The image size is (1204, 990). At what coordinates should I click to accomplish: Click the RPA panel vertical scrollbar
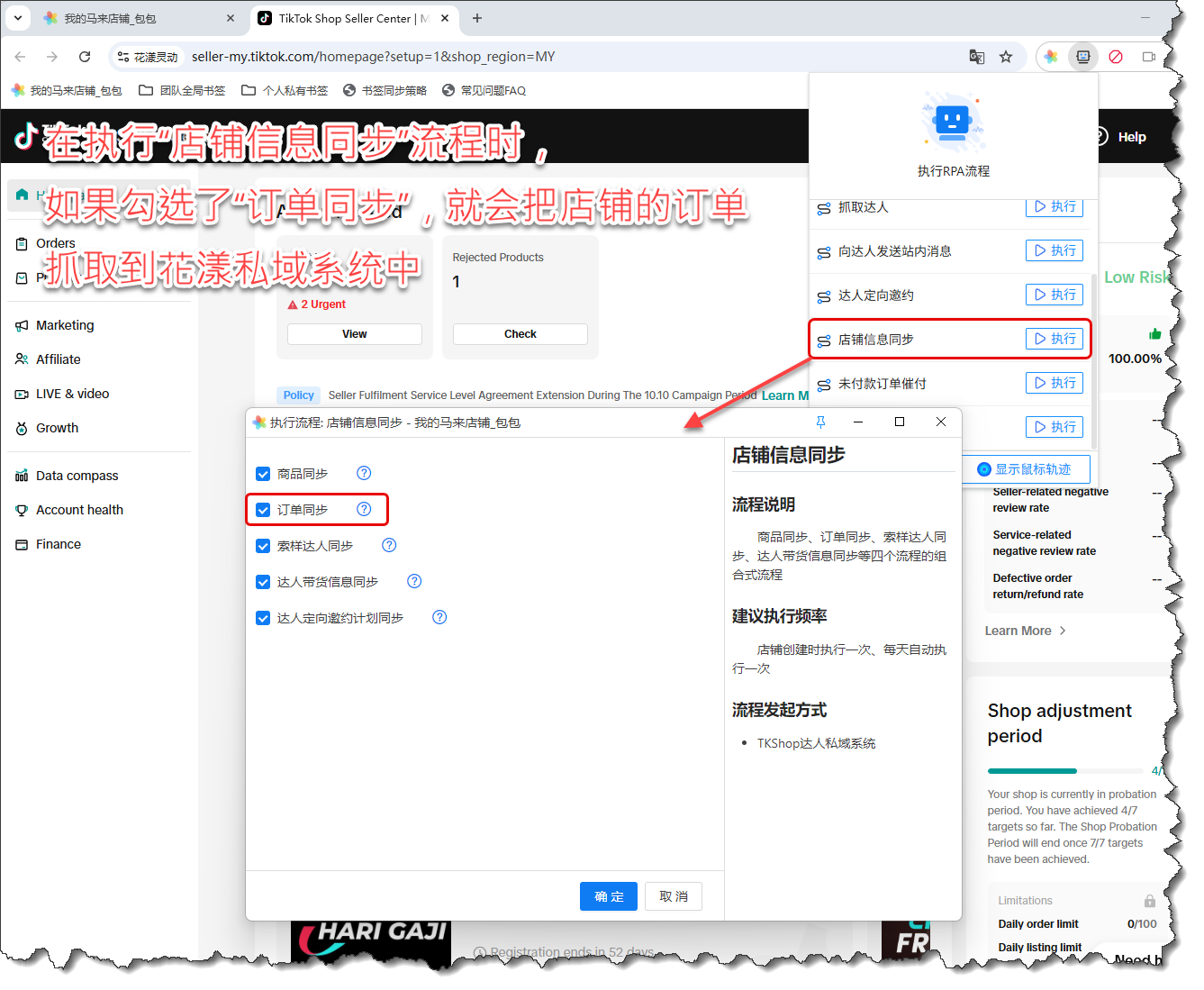point(1094,360)
